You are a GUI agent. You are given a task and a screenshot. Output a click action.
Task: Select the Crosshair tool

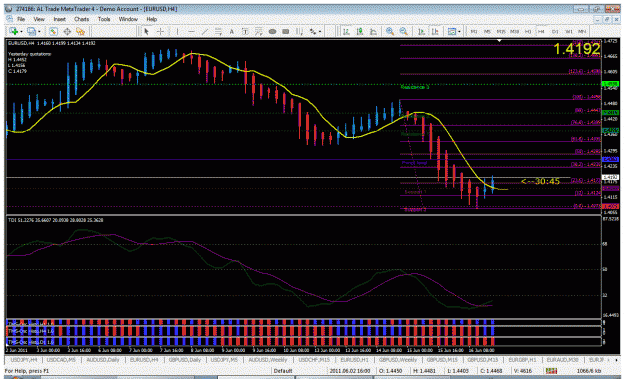[x=160, y=31]
